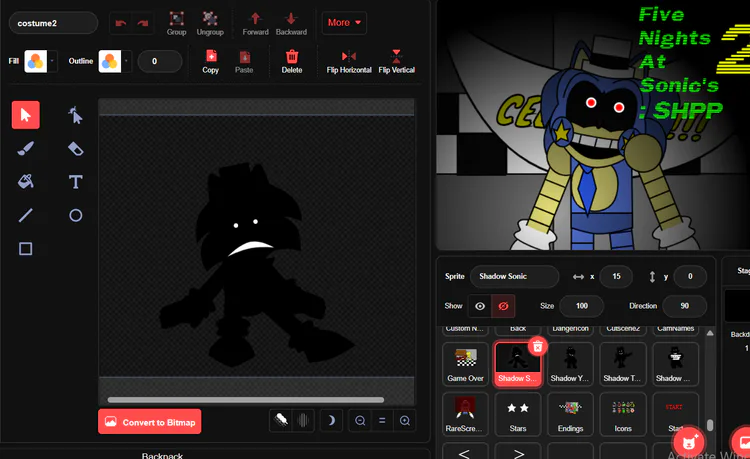Image resolution: width=750 pixels, height=459 pixels.
Task: Paste the copied shape
Action: (x=244, y=61)
